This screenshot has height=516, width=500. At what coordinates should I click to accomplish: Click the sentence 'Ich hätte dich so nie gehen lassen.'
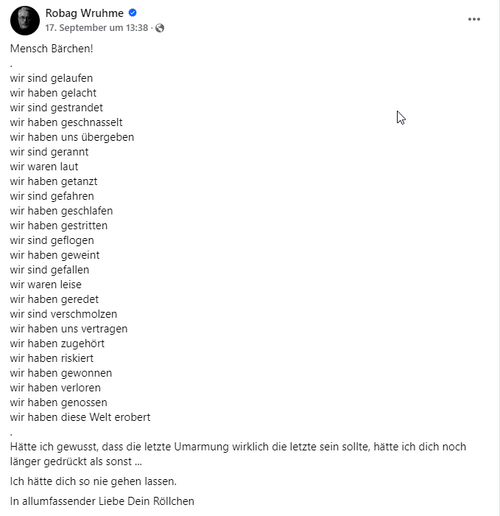(x=93, y=481)
